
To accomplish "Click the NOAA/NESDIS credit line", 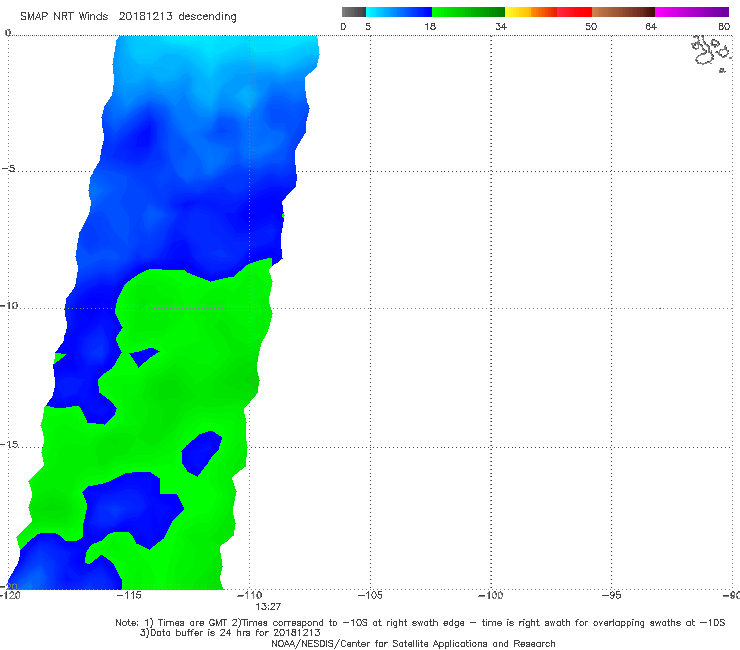I will tap(413, 644).
